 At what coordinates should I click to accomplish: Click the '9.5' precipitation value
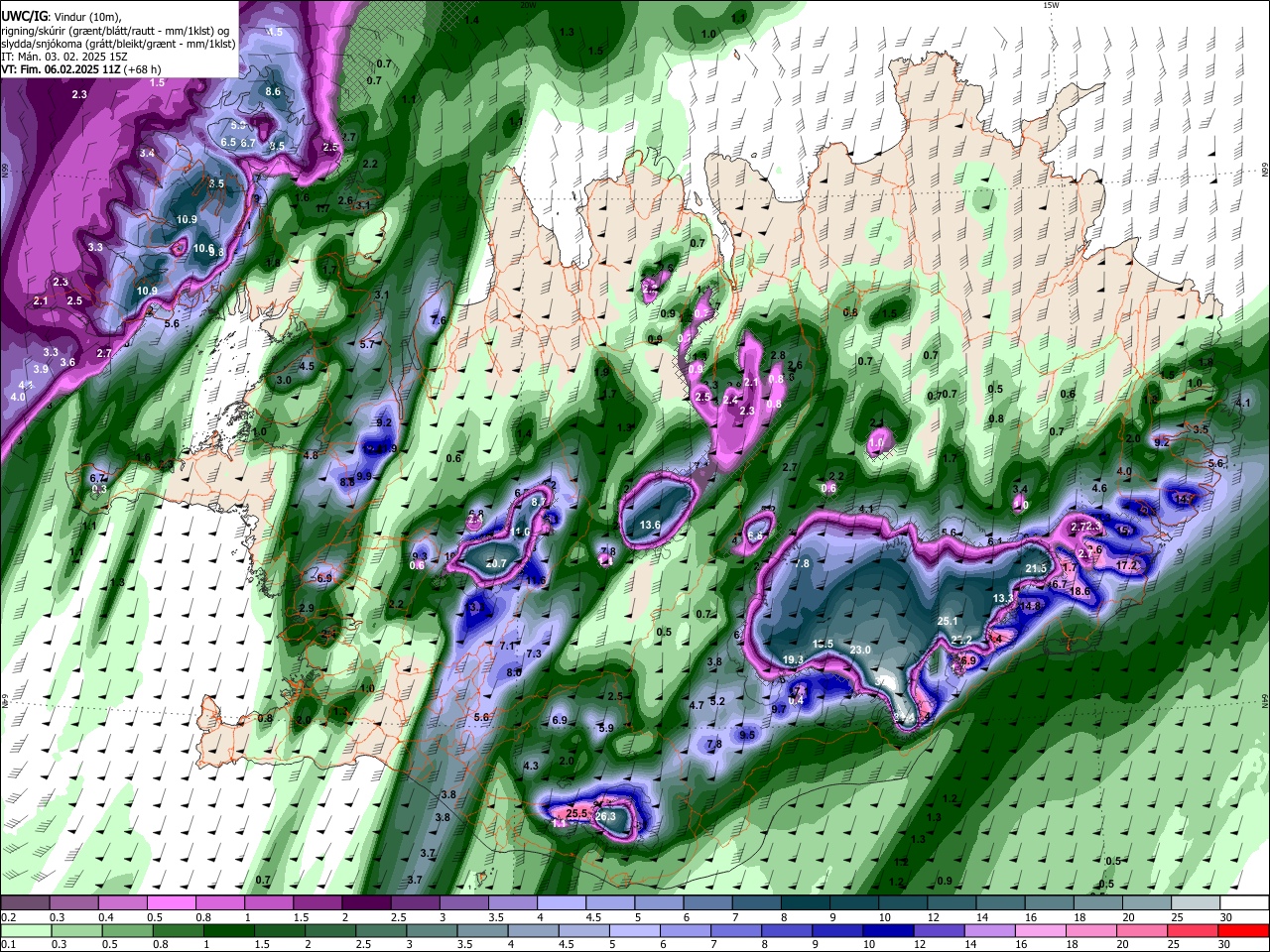click(x=747, y=735)
